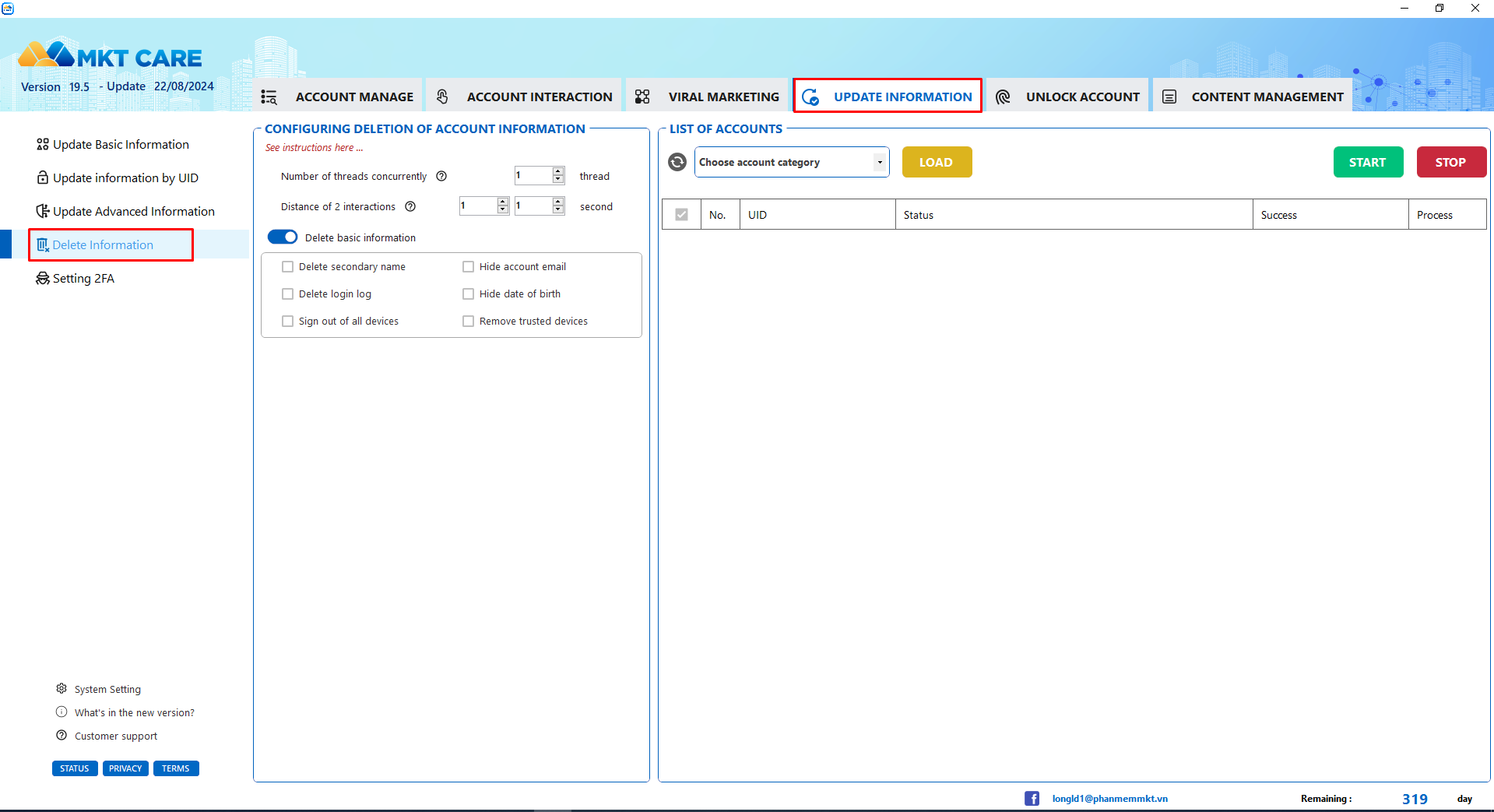The height and width of the screenshot is (812, 1494).
Task: Toggle the Delete basic information switch
Action: pyautogui.click(x=283, y=237)
